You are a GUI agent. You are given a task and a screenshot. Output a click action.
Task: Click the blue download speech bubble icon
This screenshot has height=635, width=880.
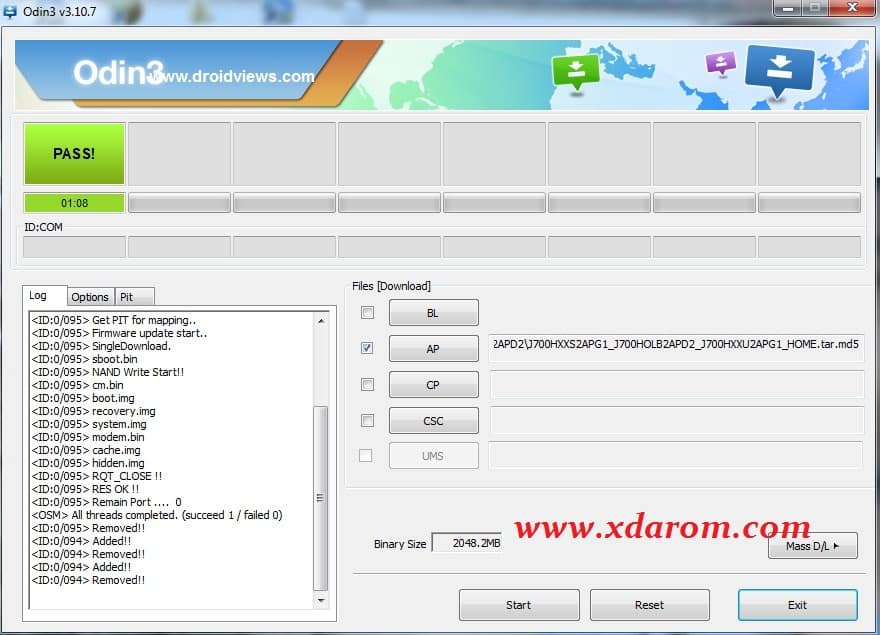780,71
